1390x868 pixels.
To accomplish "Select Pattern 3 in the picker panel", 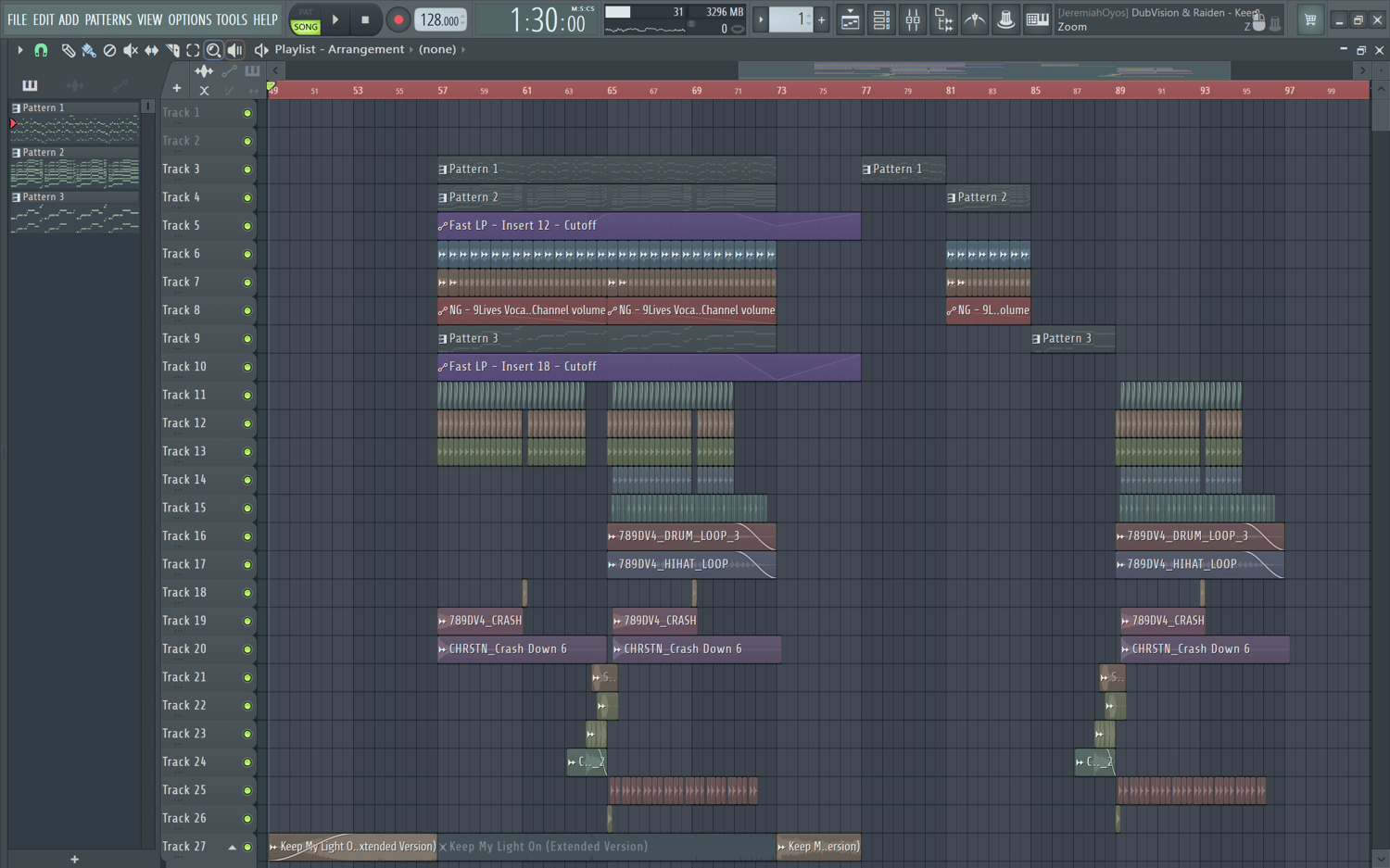I will (74, 212).
